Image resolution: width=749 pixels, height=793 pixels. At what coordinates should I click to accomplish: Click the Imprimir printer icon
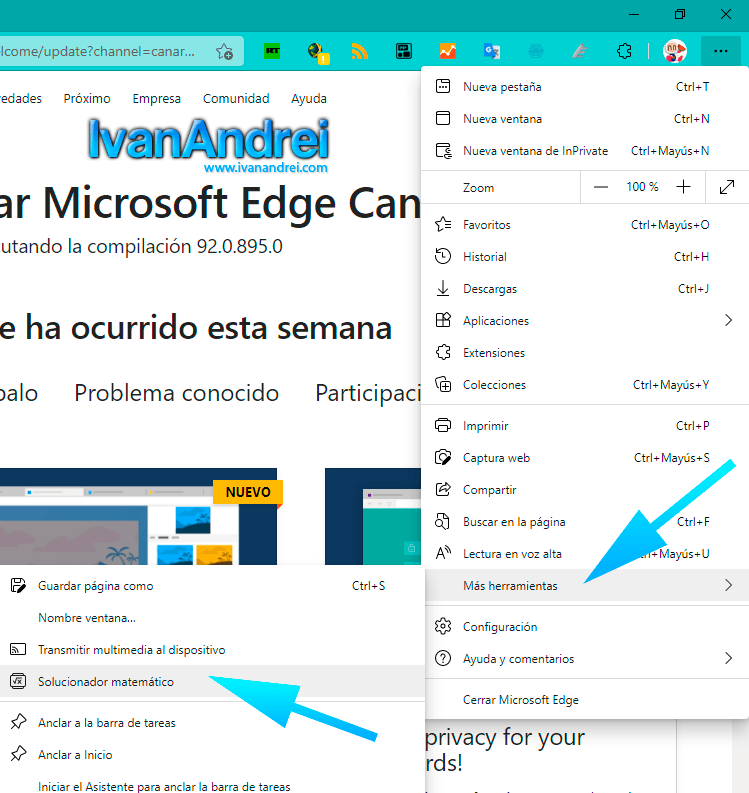(443, 425)
